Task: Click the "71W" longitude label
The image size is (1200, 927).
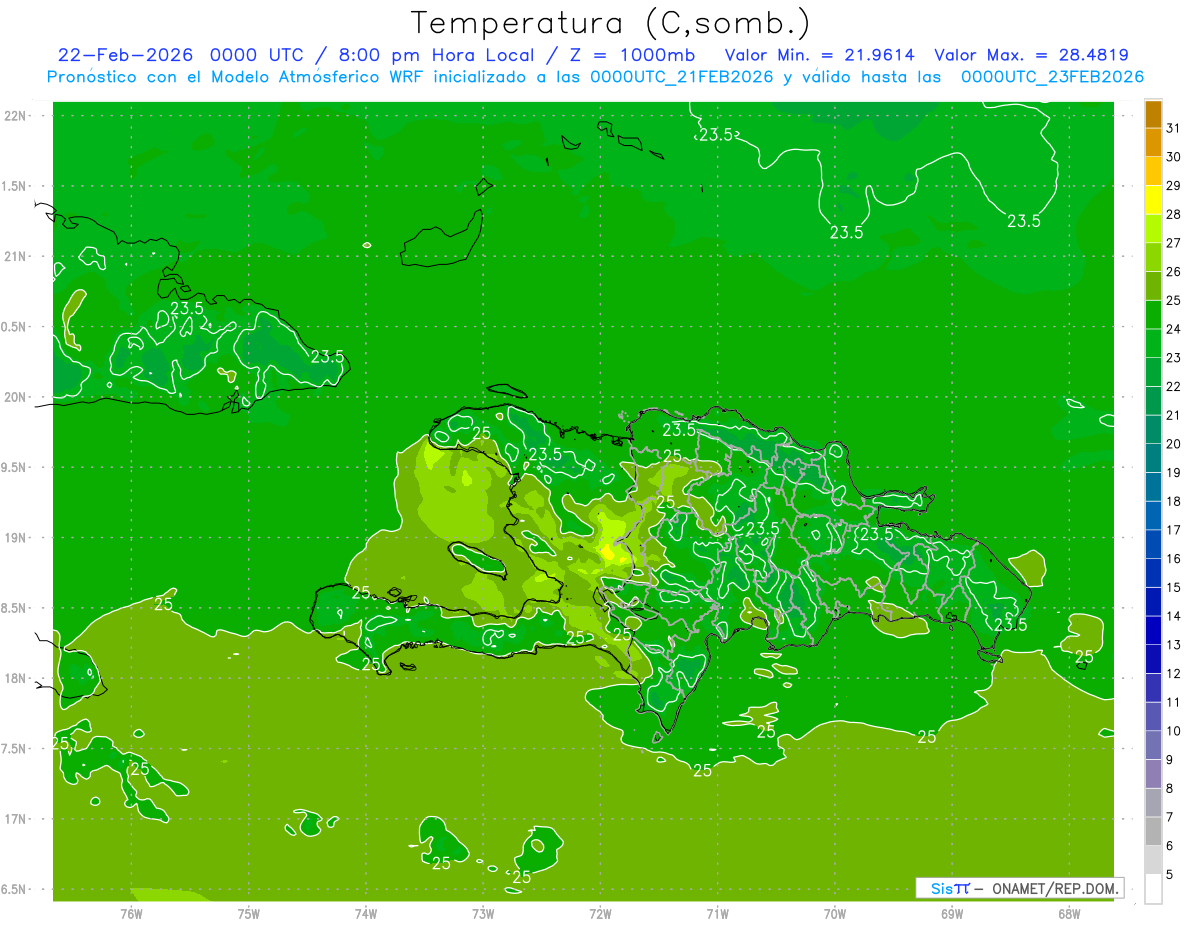Action: pyautogui.click(x=717, y=913)
